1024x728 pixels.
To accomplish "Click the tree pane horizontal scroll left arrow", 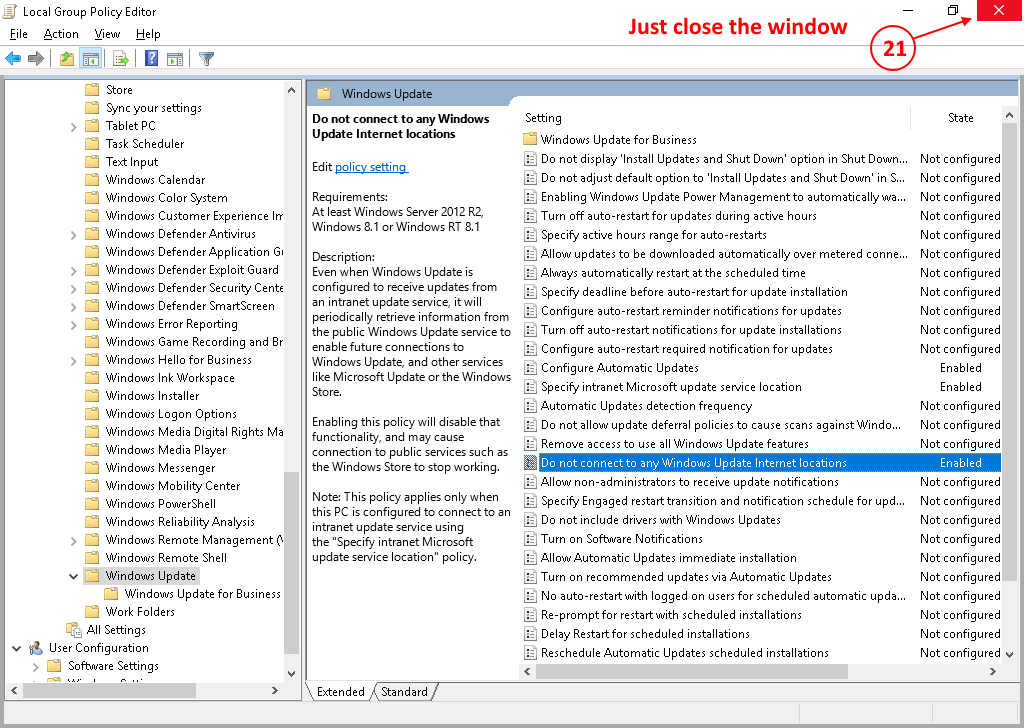I will (x=14, y=690).
